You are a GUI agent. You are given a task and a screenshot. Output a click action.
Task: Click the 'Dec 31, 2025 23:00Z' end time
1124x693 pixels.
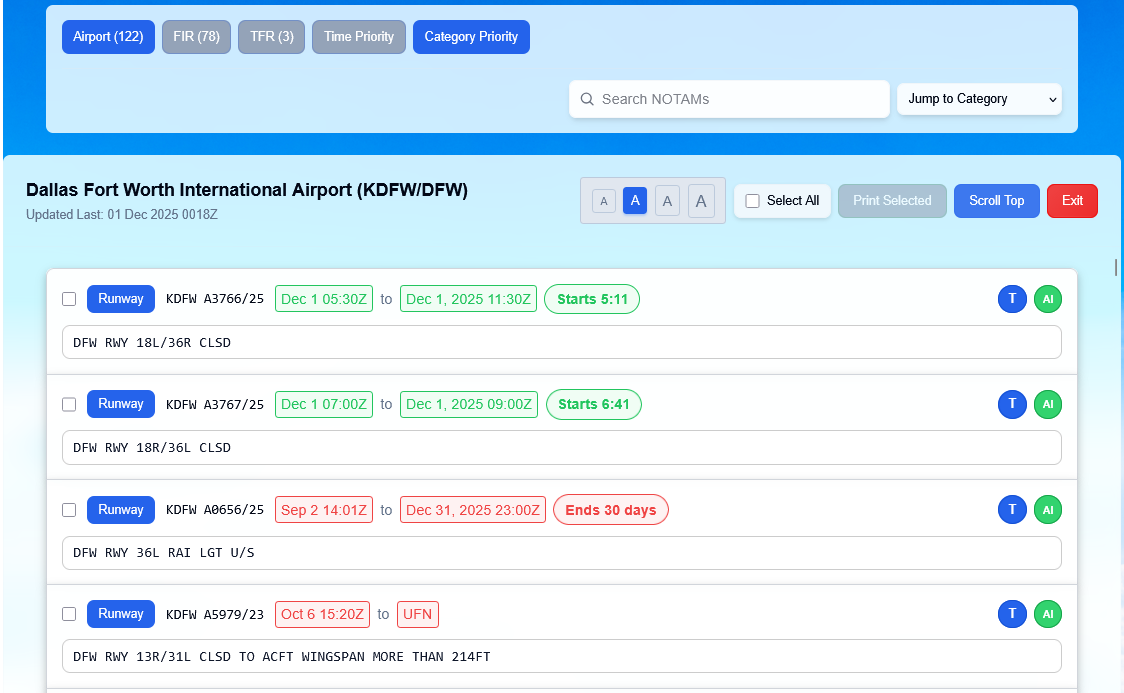coord(473,510)
